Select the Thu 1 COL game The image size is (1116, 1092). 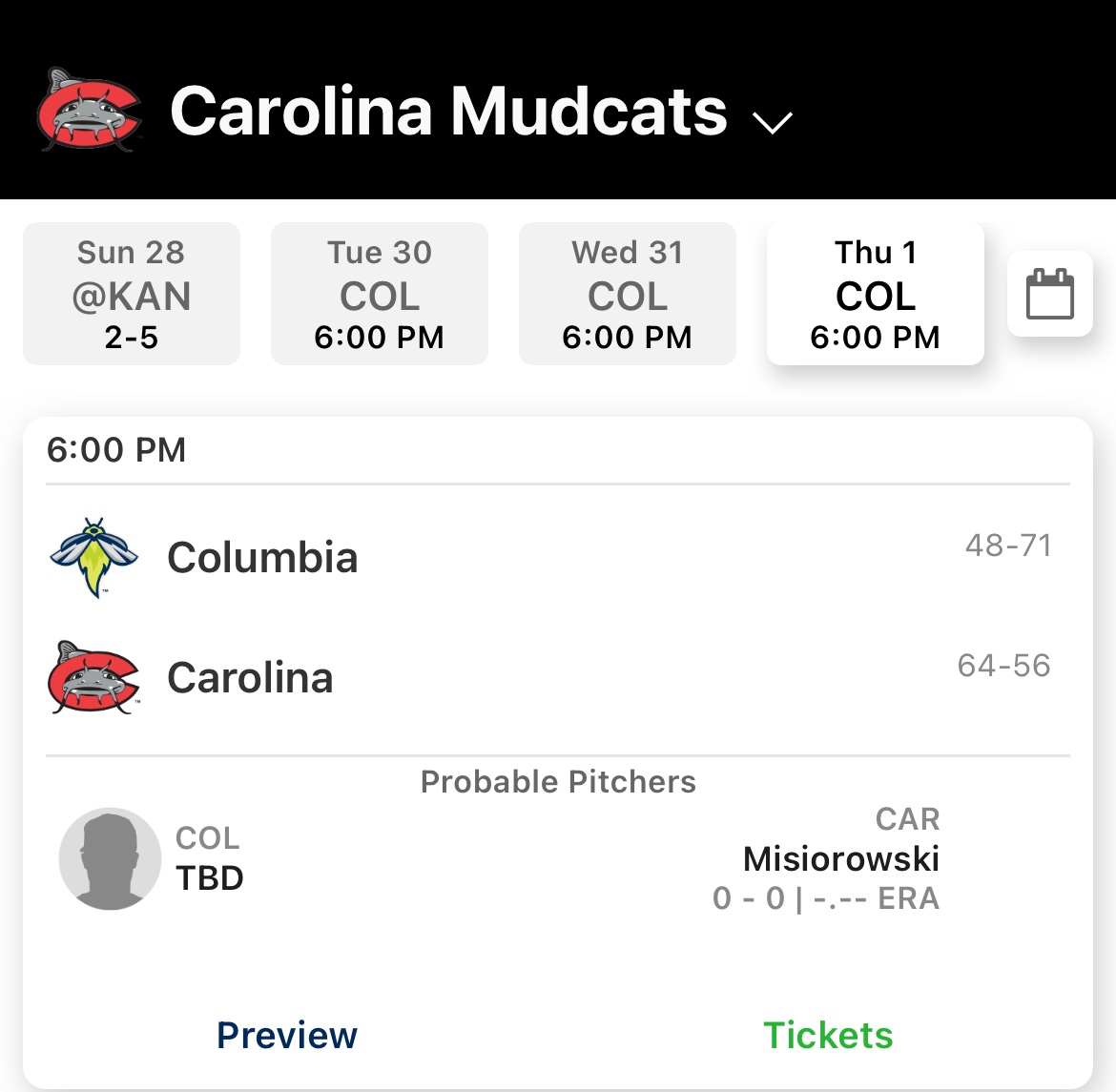click(876, 294)
